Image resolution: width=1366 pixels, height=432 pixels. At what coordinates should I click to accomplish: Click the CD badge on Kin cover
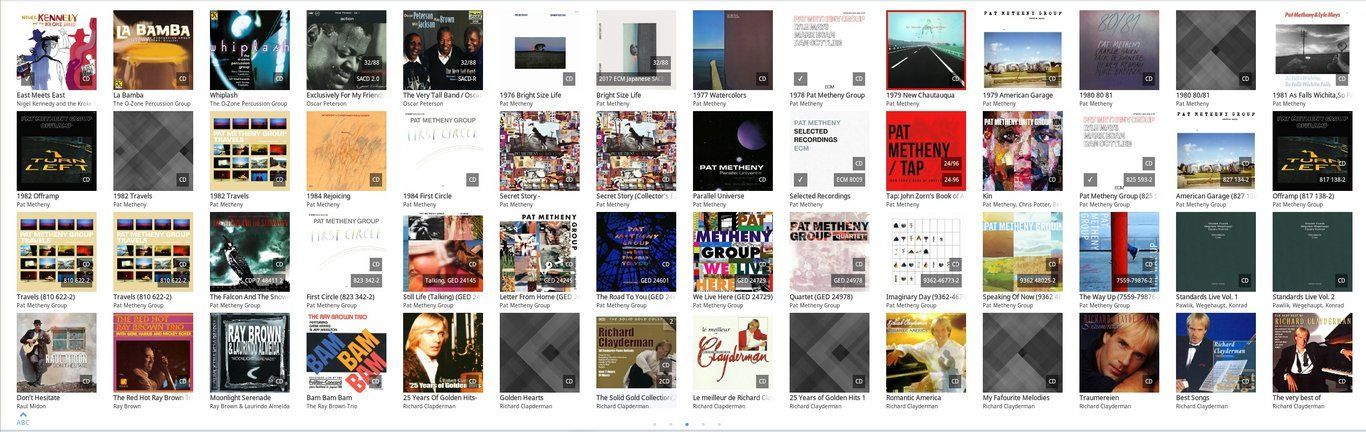[x=1052, y=179]
